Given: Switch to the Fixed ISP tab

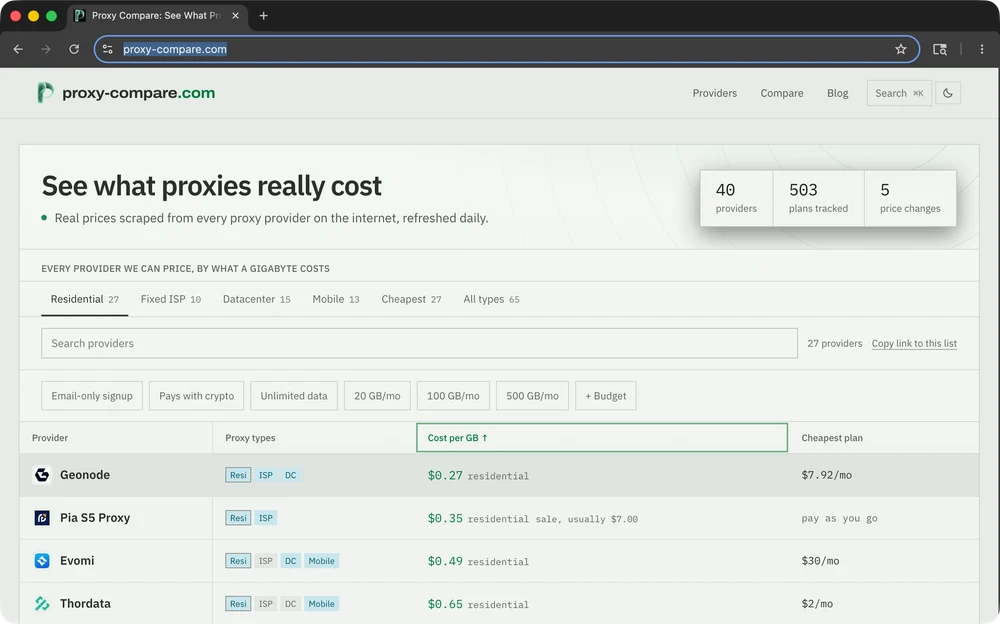Looking at the screenshot, I should (x=170, y=299).
